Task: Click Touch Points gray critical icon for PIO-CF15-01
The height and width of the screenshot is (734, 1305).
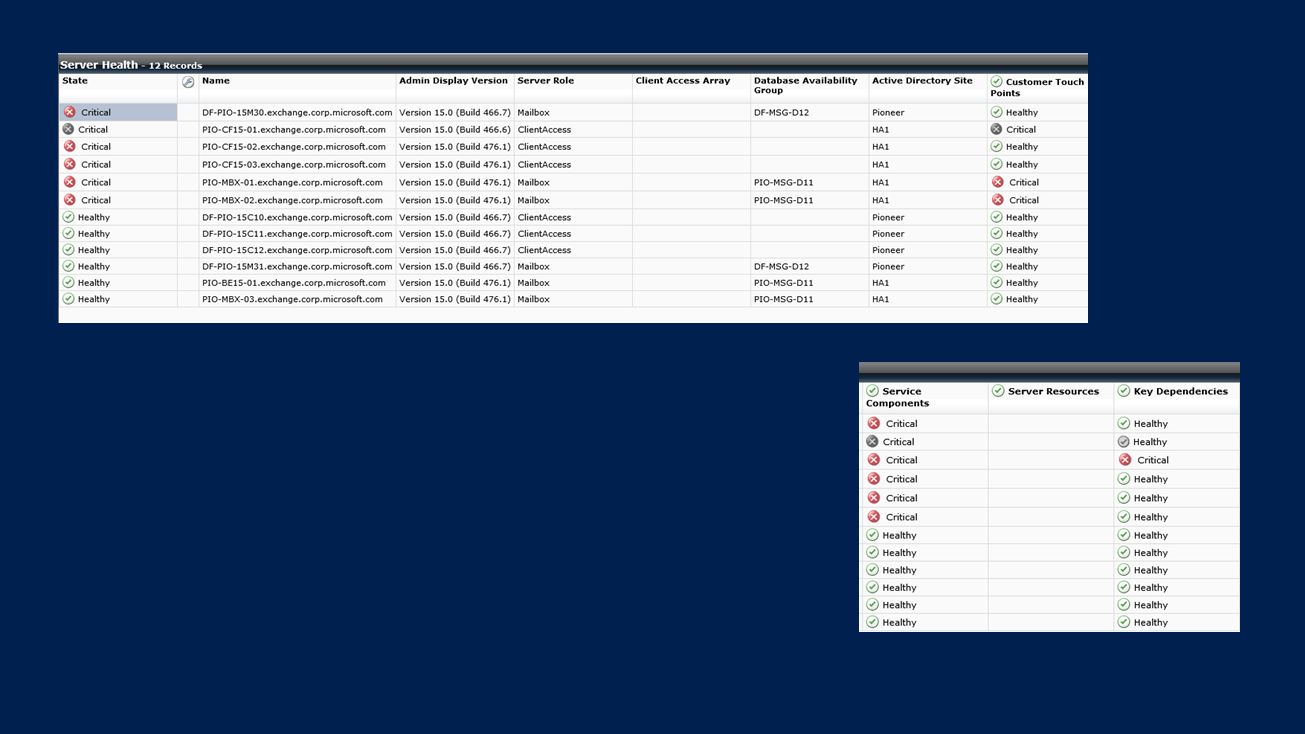Action: [996, 129]
